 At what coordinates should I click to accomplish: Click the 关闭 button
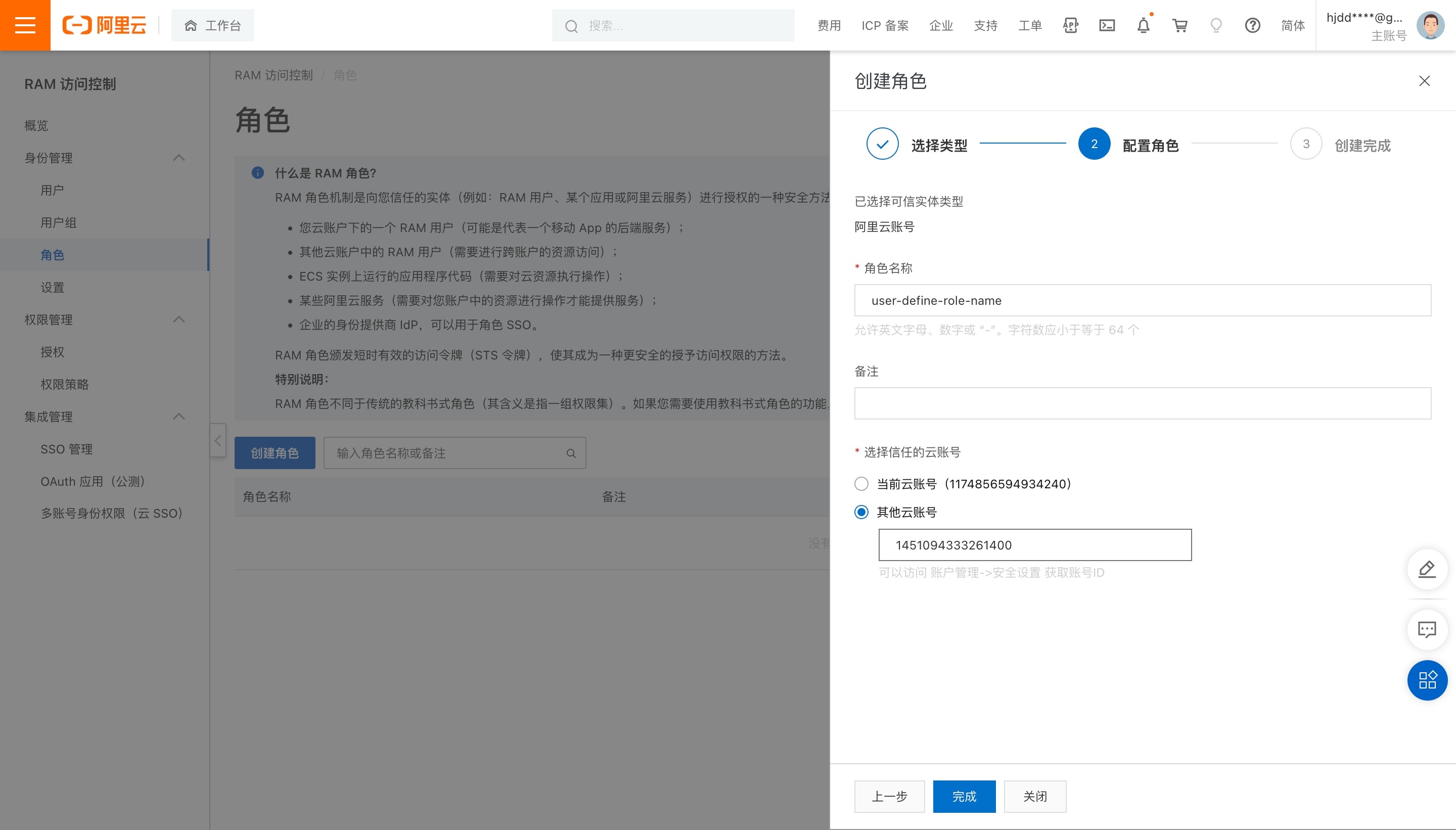(1035, 796)
